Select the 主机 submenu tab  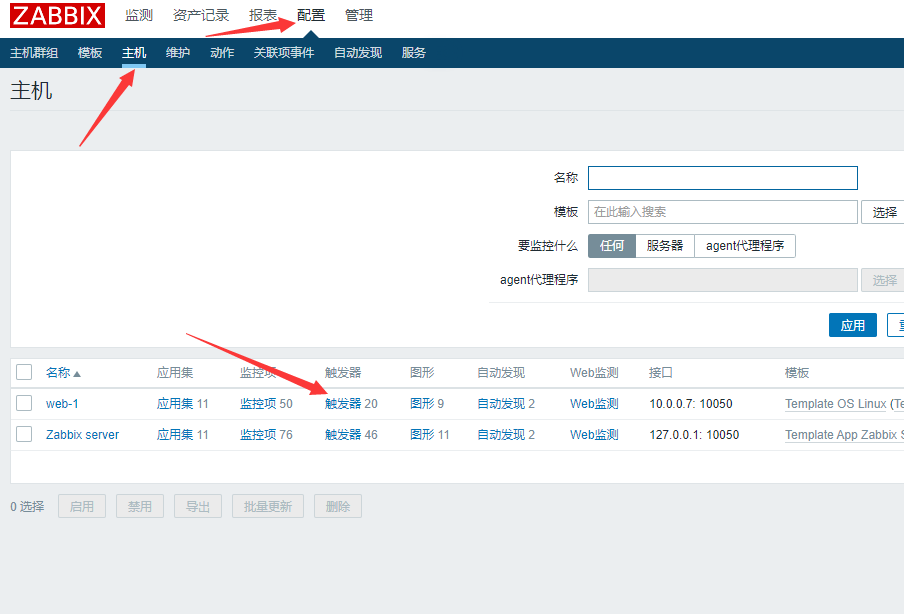[134, 53]
